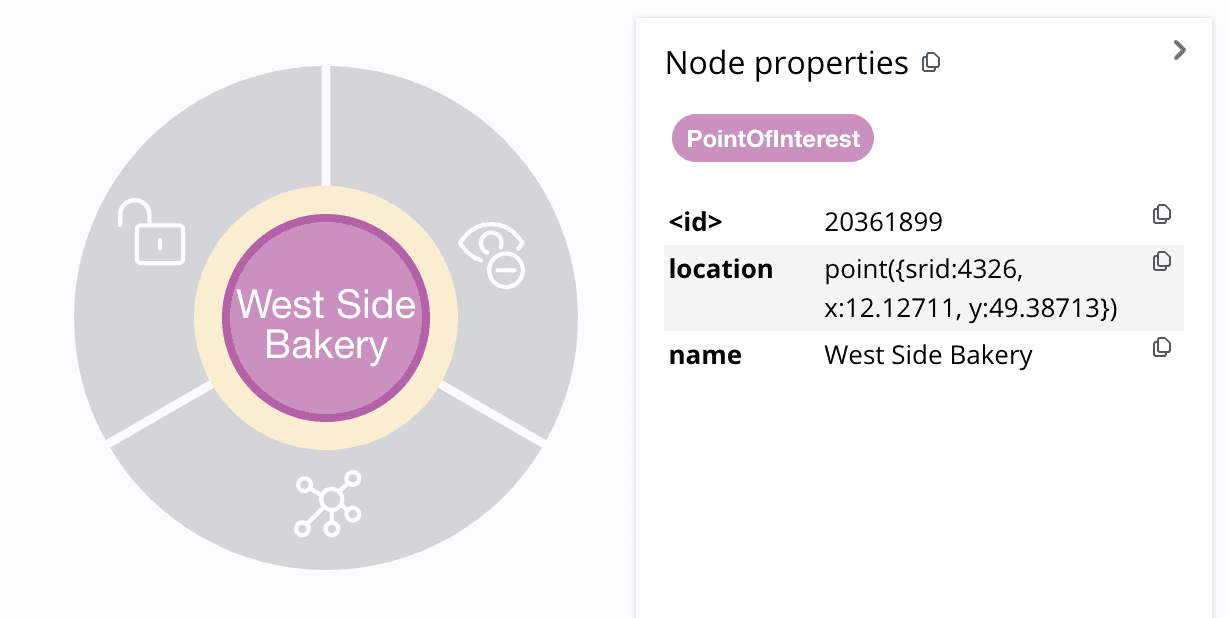Click the location property key
Viewport: 1230px width, 618px height.
point(720,269)
